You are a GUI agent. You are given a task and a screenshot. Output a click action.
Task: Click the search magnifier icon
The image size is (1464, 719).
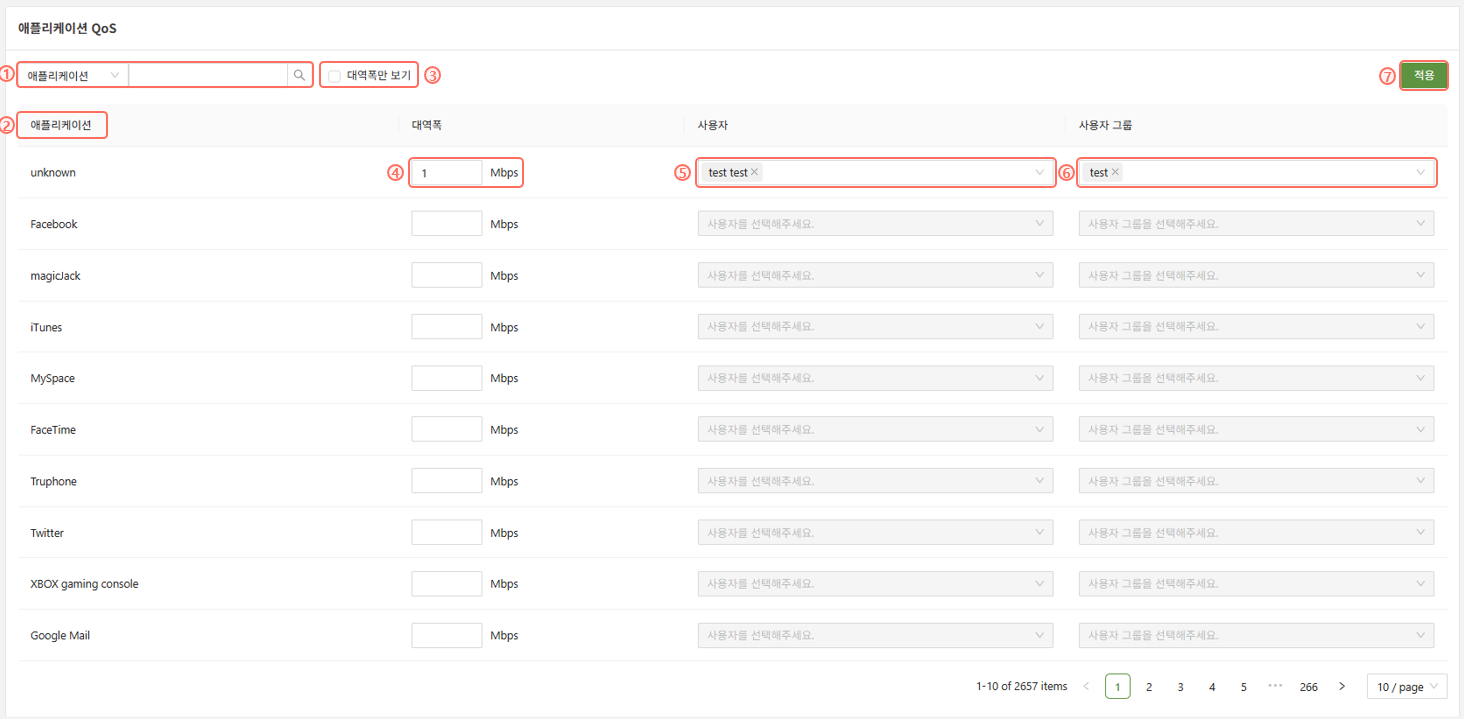click(x=299, y=75)
